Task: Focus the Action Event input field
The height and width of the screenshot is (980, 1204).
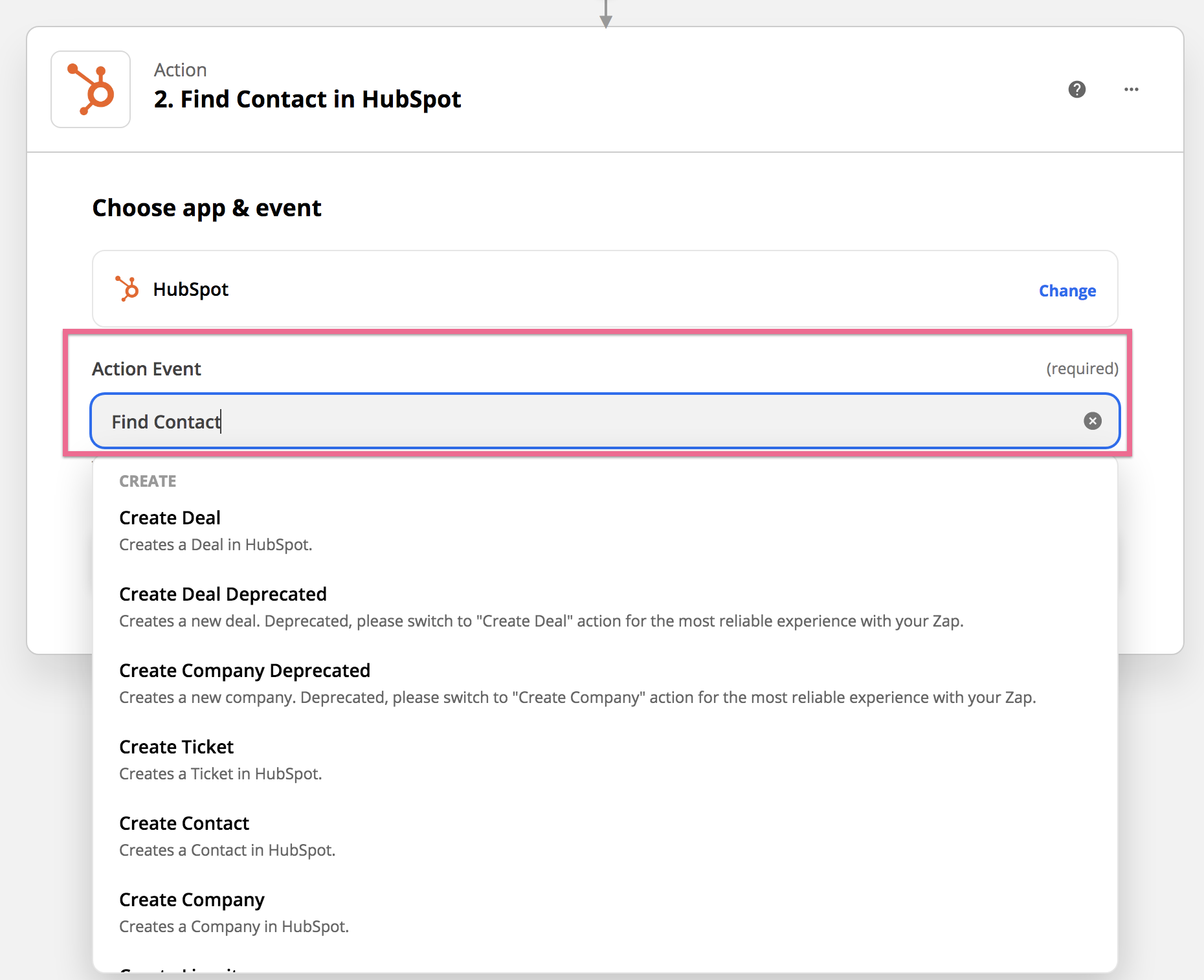Action: [605, 421]
